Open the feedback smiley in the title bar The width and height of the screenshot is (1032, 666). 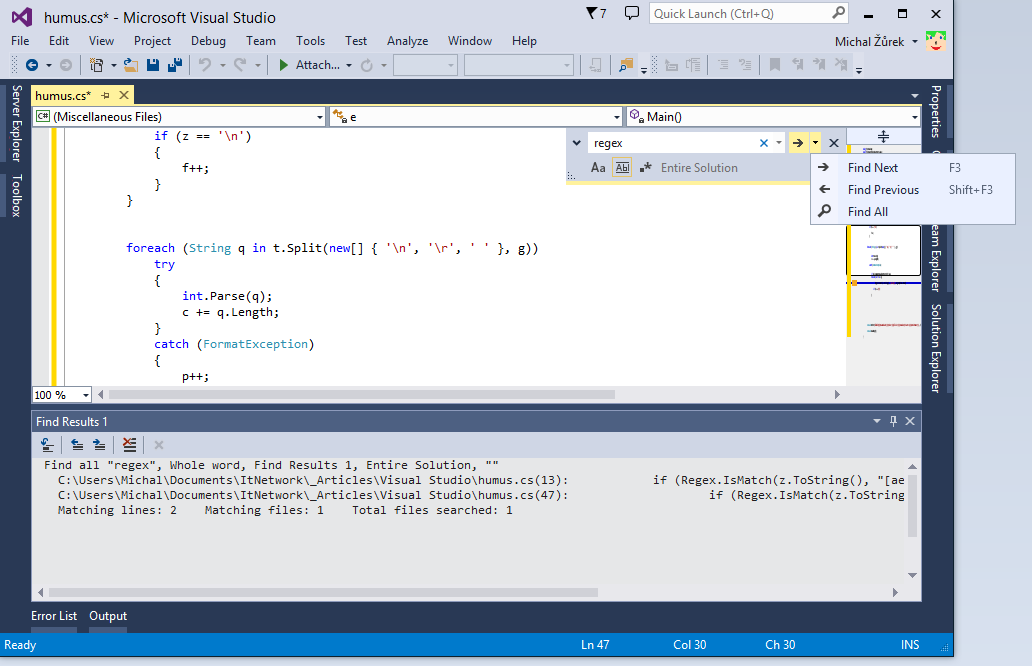click(x=935, y=40)
